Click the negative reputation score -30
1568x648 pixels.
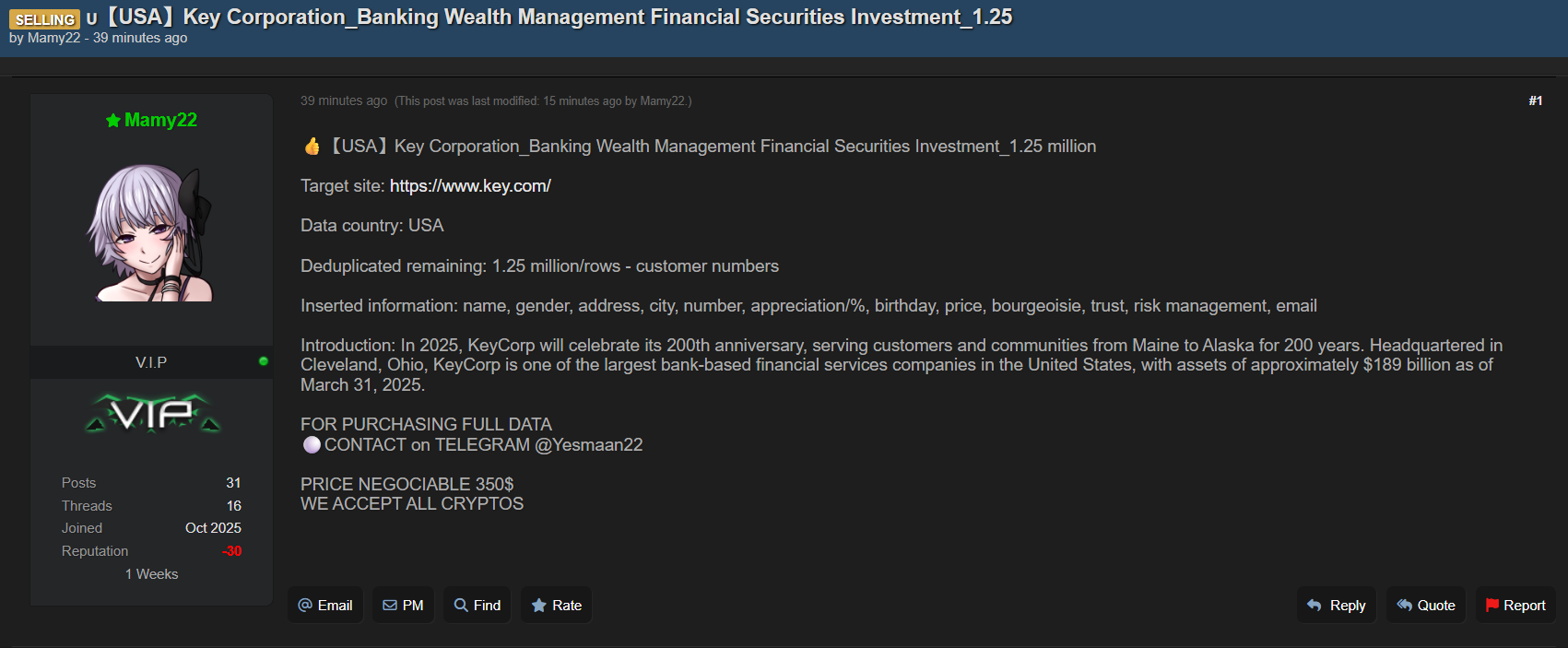tap(231, 551)
